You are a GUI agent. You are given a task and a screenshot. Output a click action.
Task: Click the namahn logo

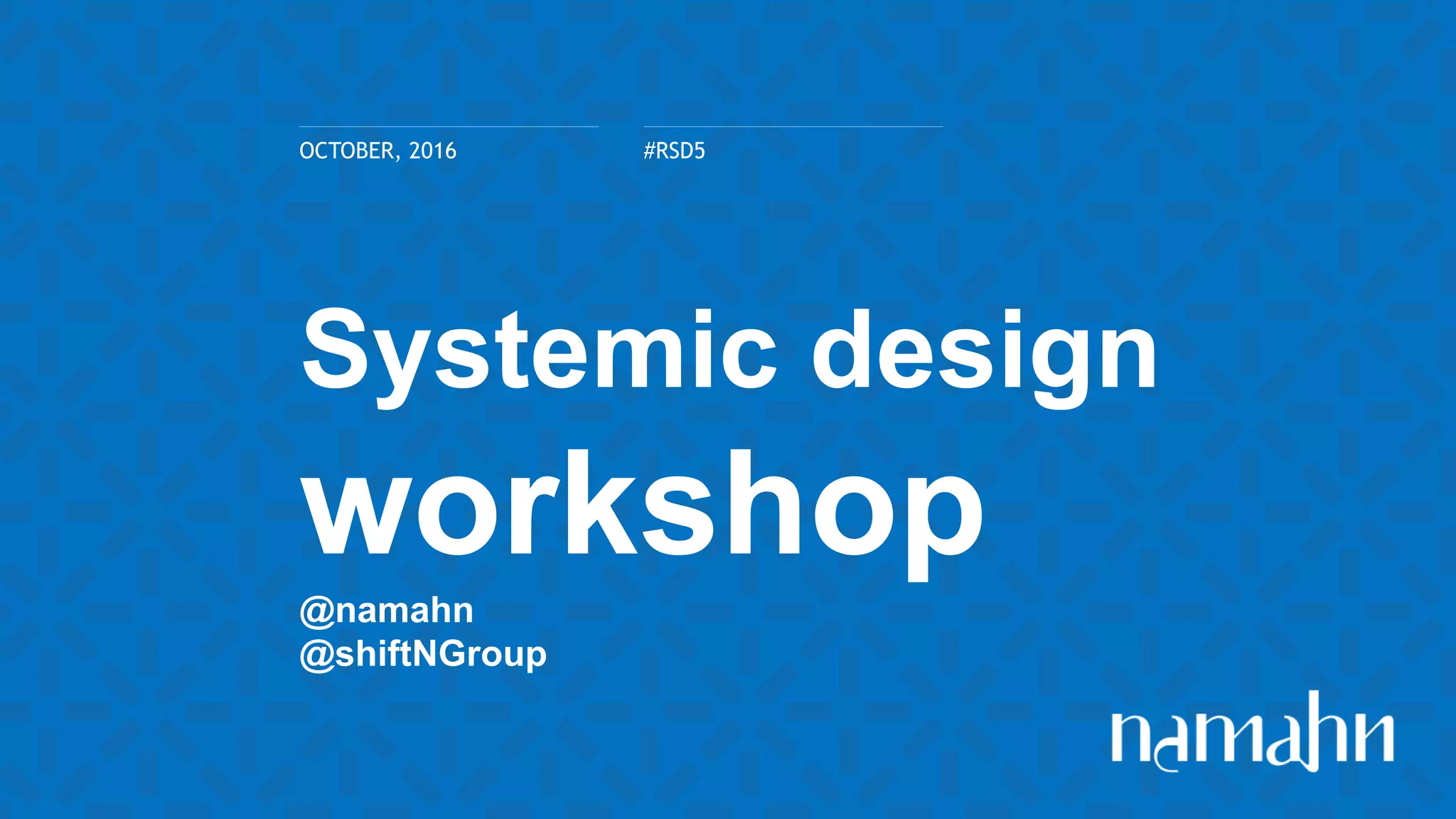pos(1253,731)
